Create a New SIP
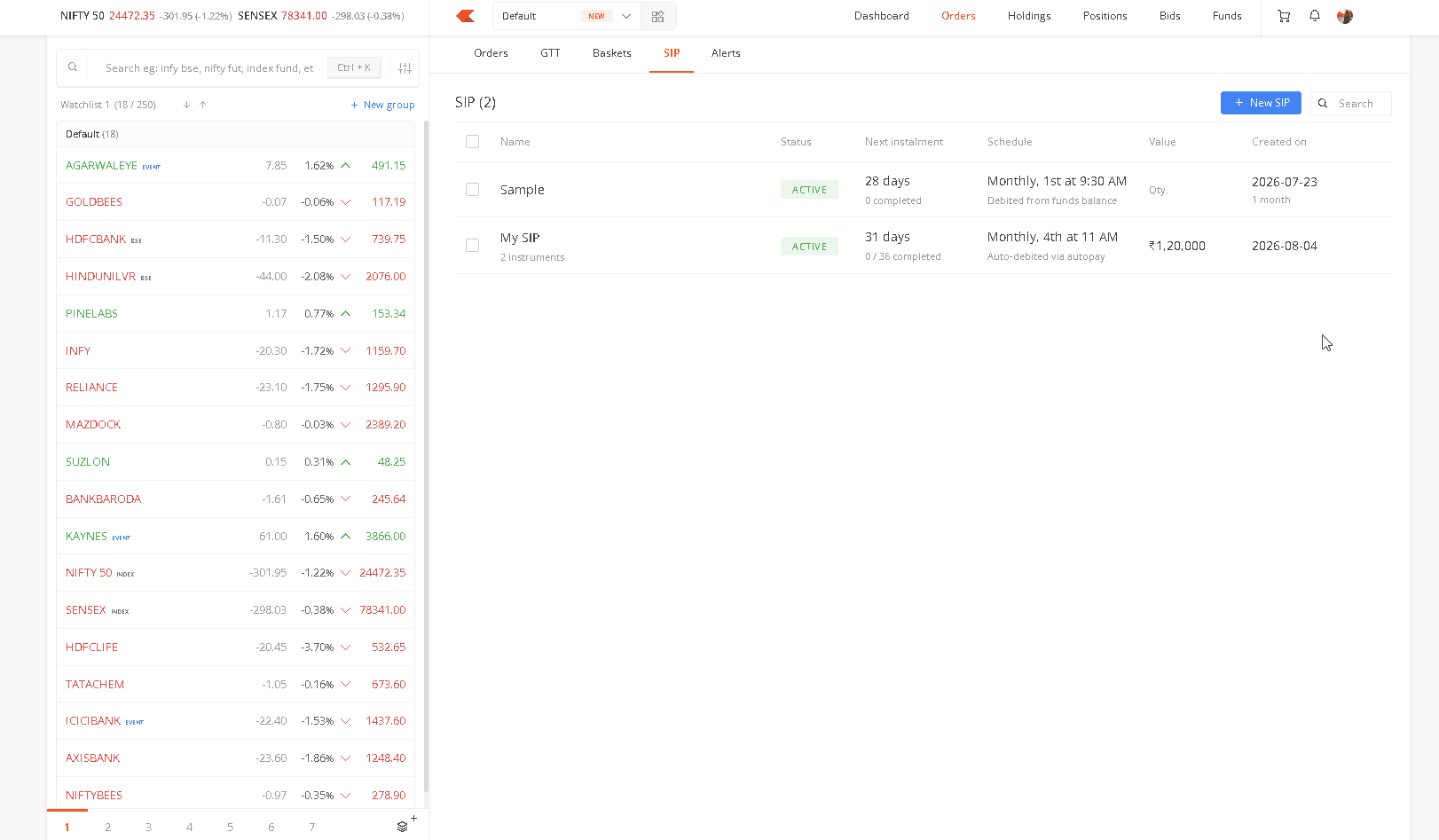Image resolution: width=1439 pixels, height=840 pixels. pos(1261,103)
